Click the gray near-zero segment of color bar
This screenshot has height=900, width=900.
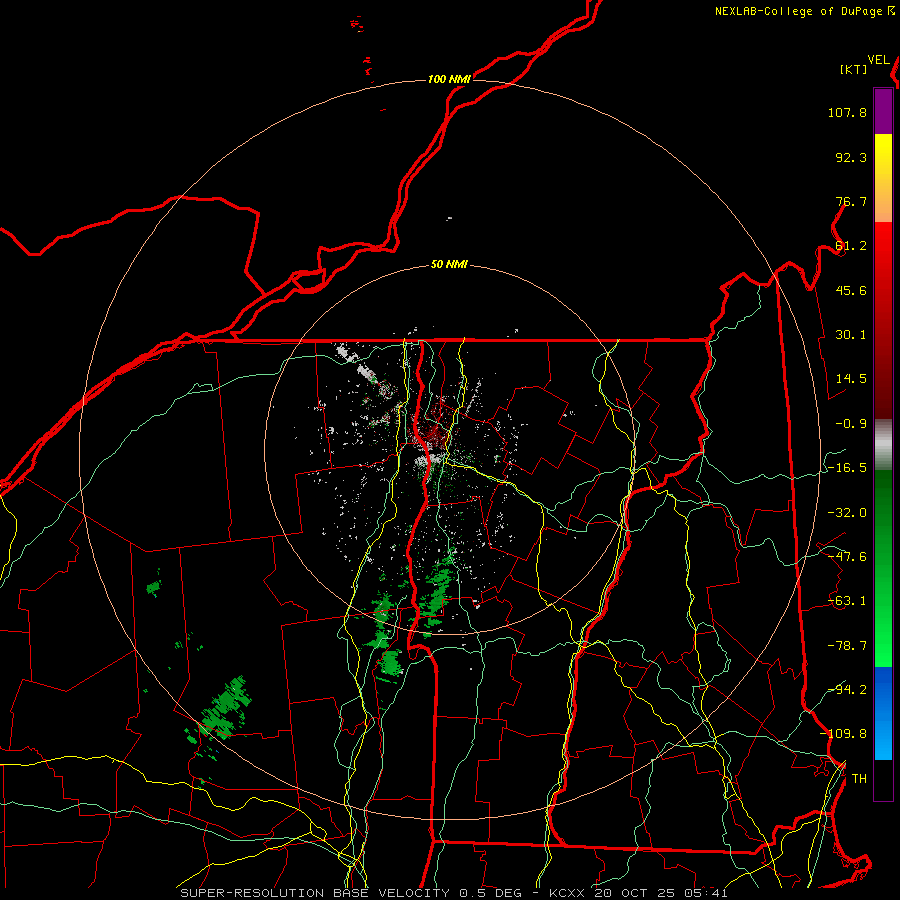coord(883,445)
